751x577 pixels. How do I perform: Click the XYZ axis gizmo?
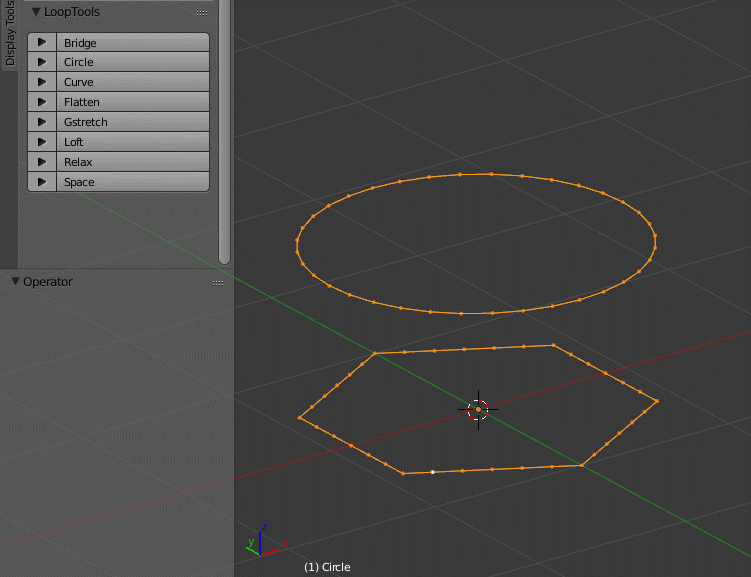coord(266,541)
